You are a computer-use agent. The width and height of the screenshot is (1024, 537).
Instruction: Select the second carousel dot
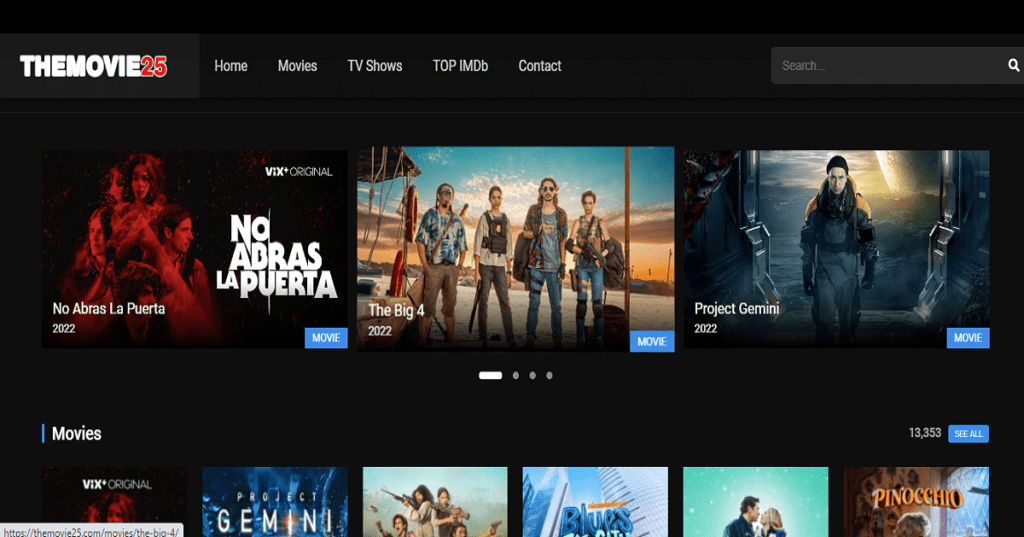(516, 376)
